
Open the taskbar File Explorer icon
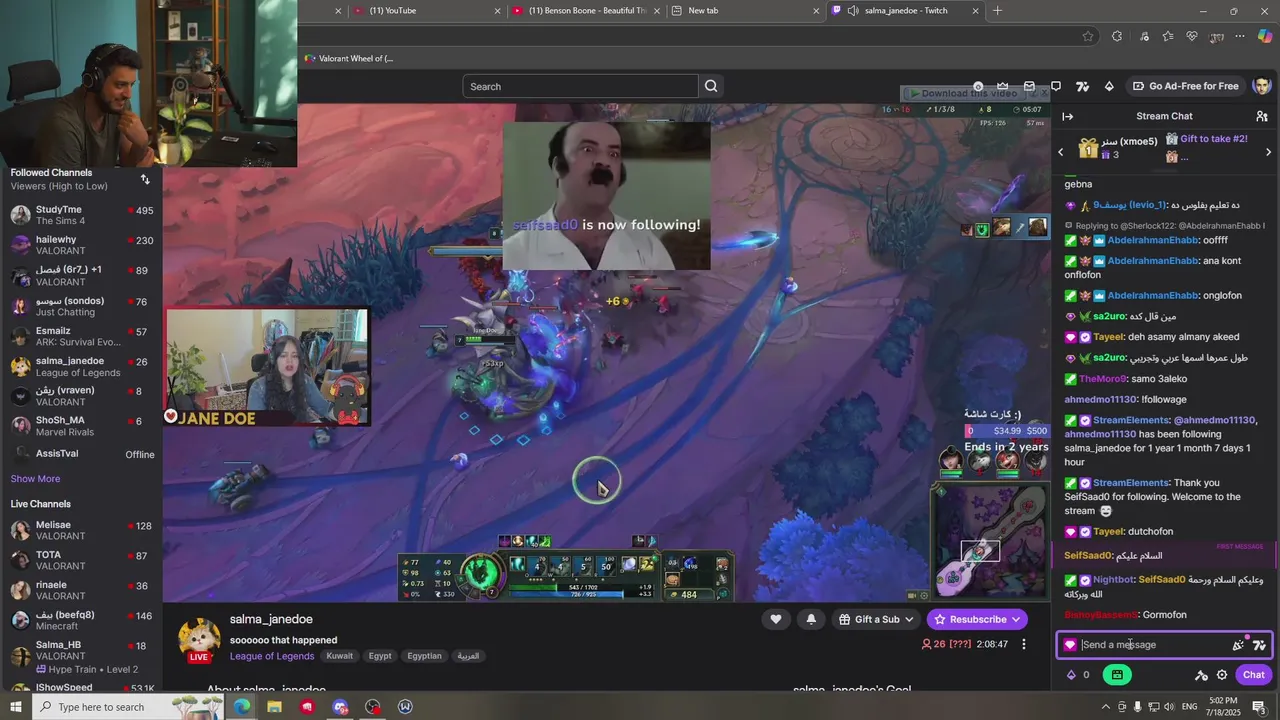click(274, 707)
